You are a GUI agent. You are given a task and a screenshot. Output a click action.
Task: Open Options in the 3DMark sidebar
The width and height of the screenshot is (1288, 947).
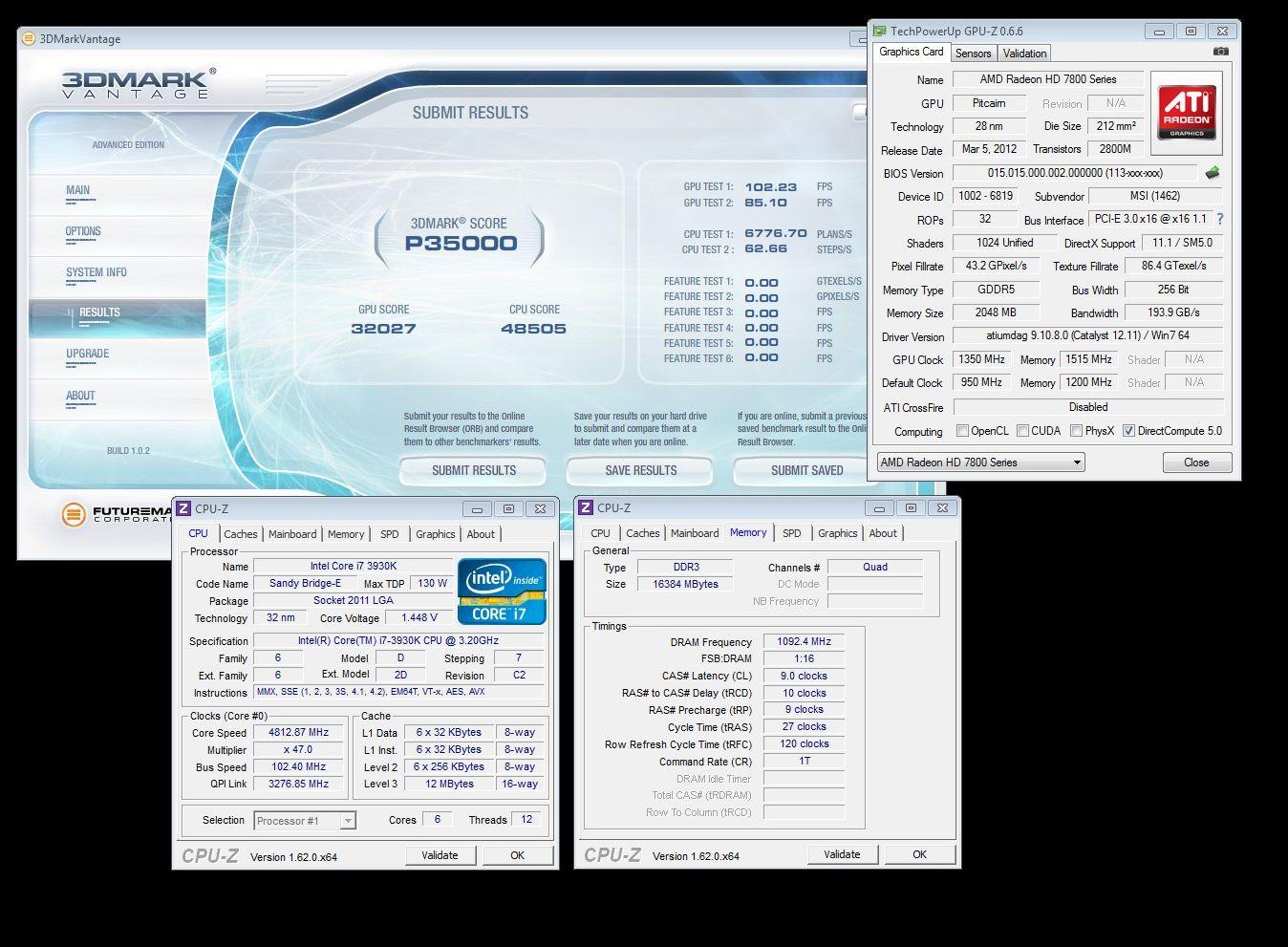83,231
